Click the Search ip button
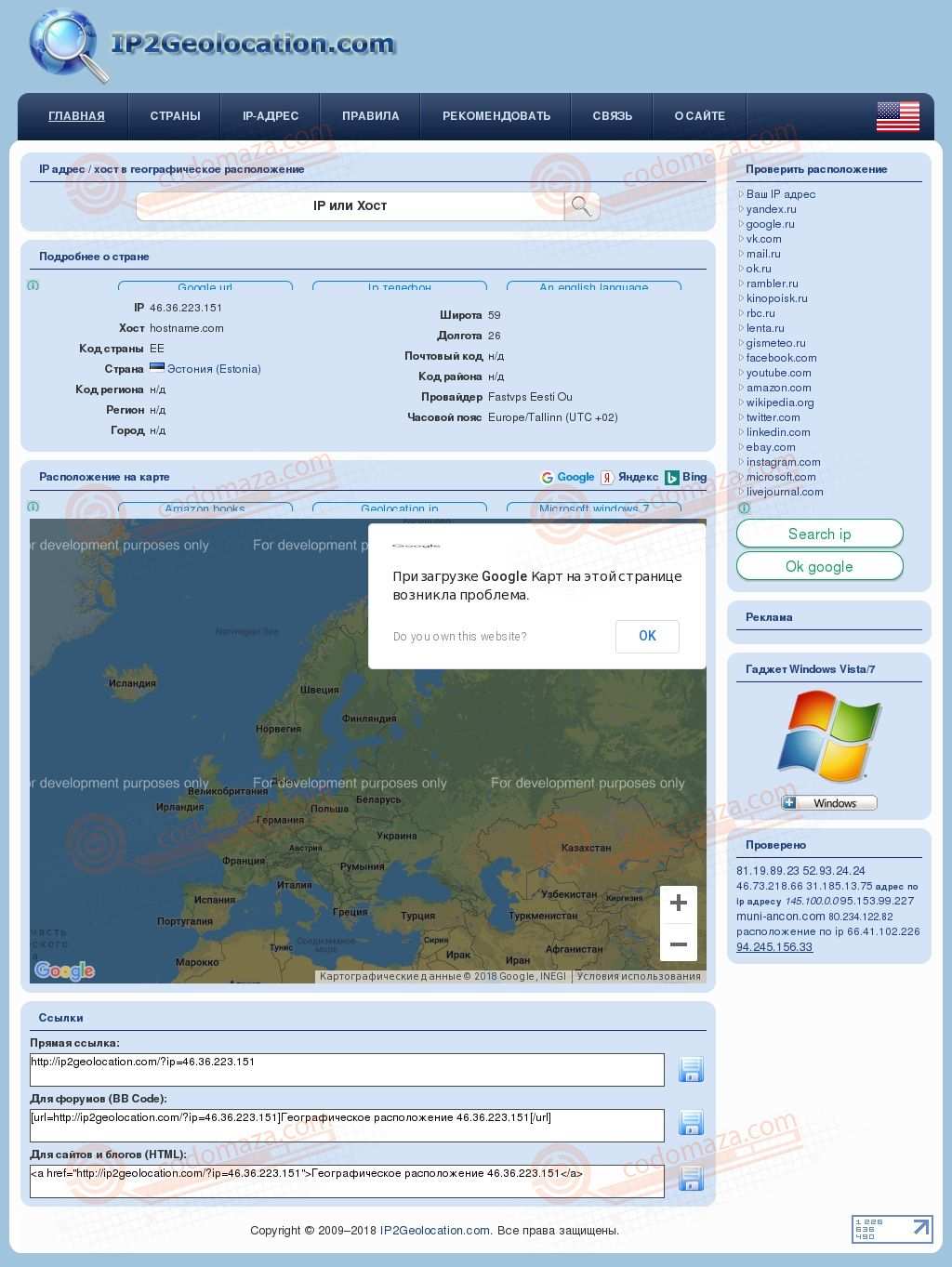The height and width of the screenshot is (1267, 952). [x=820, y=534]
